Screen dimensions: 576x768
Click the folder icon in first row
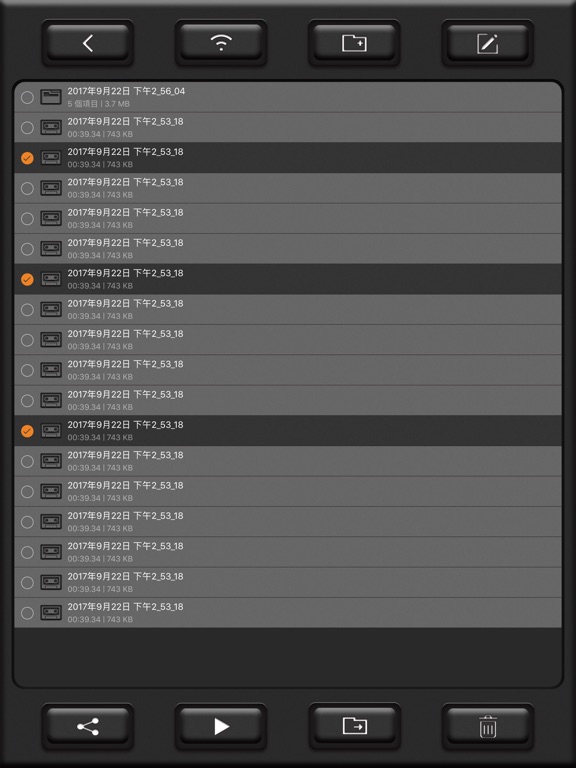tap(51, 97)
